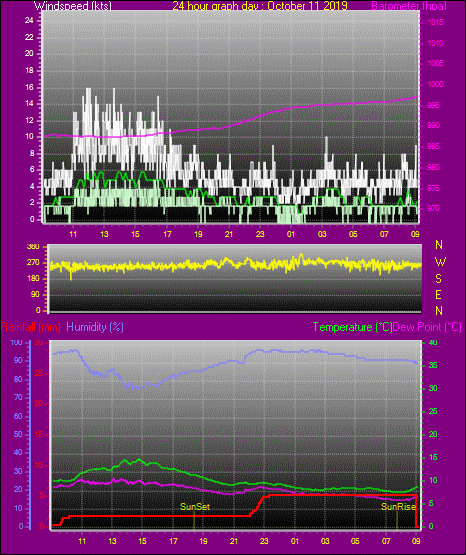Click the W compass letter beside wind direction chart
Viewport: 466px width, 555px height.
(440, 262)
